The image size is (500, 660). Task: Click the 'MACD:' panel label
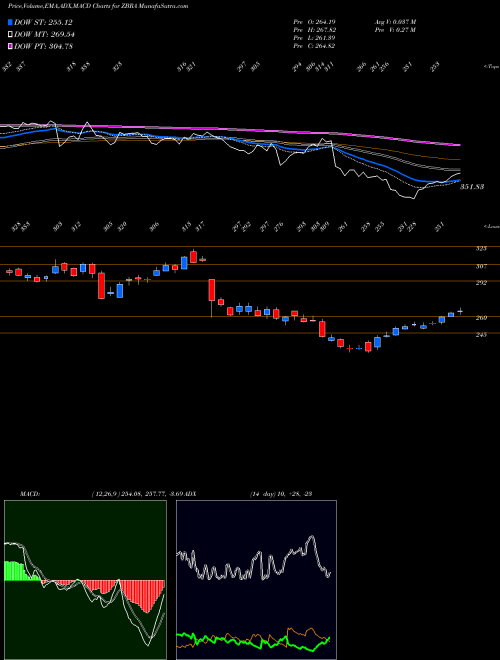tap(29, 493)
